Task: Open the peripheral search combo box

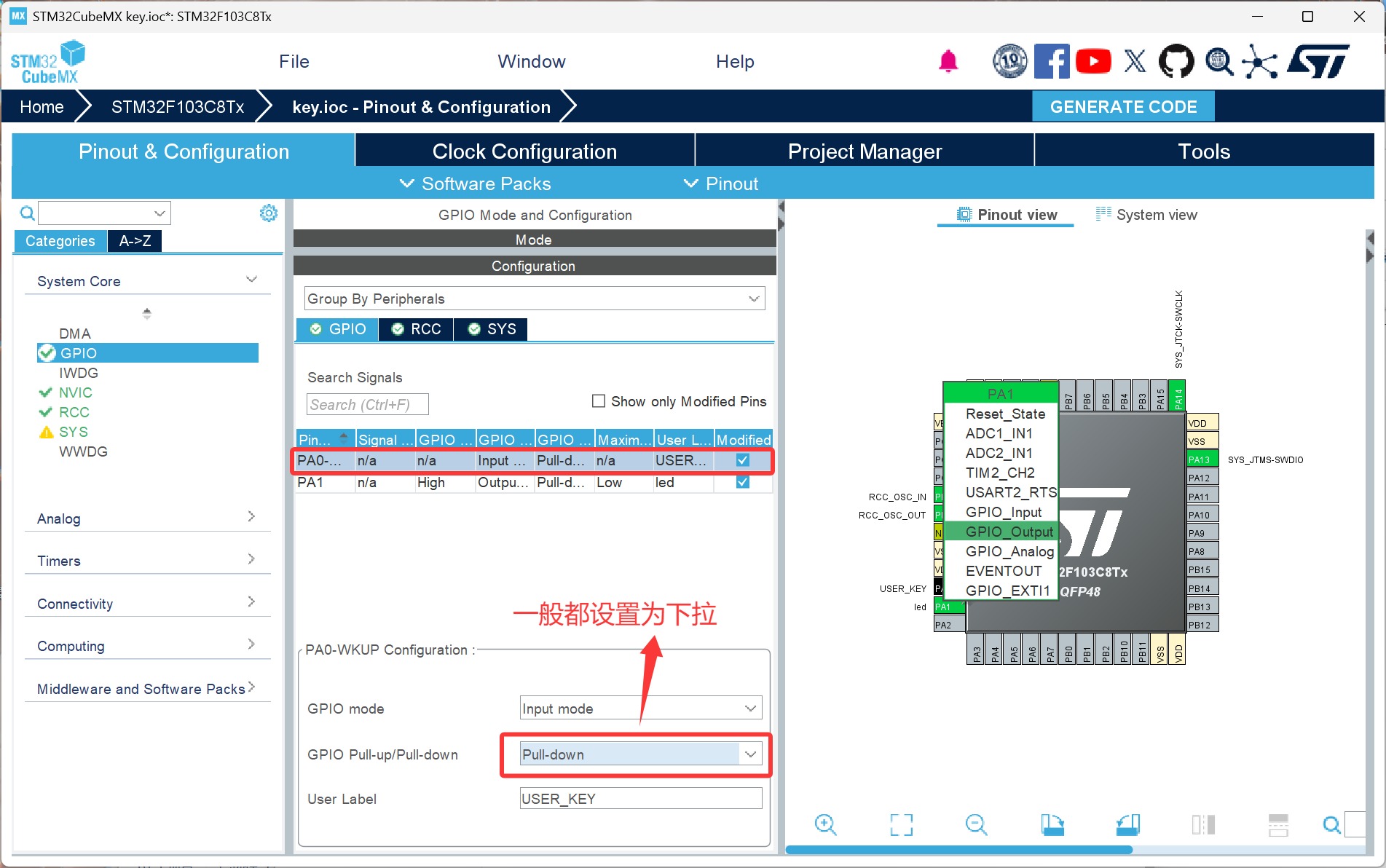Action: (105, 213)
